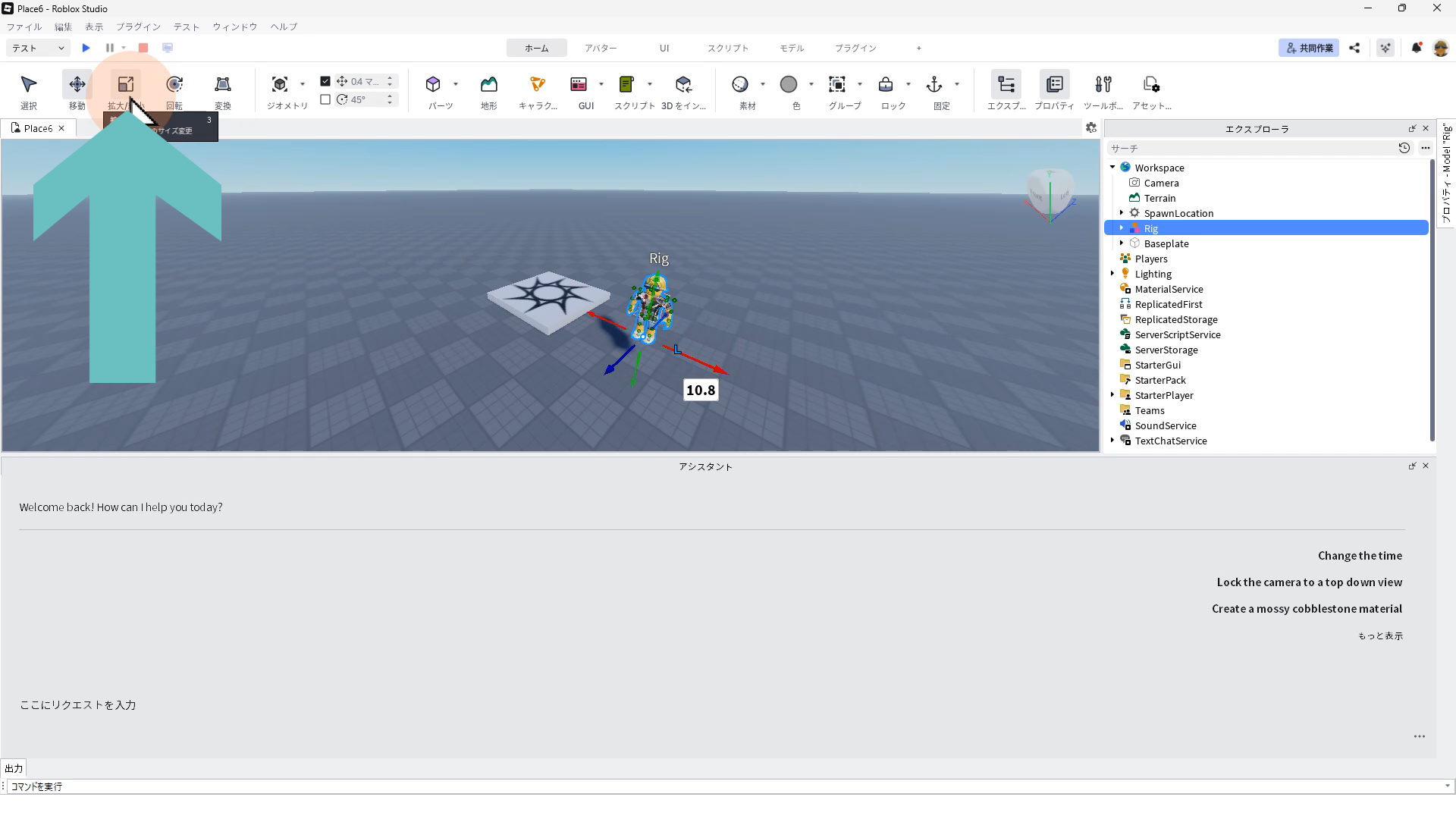Open the Terrain (地形) editor
The image size is (1456, 819).
tap(488, 84)
